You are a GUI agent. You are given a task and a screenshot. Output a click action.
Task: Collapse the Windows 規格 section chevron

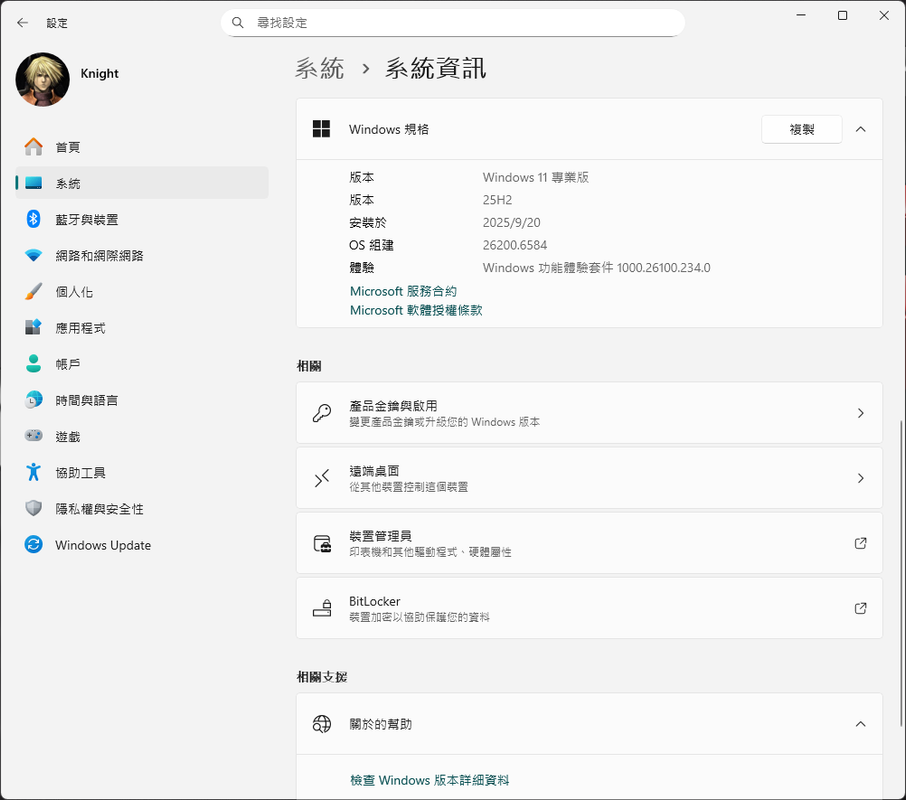pyautogui.click(x=860, y=129)
